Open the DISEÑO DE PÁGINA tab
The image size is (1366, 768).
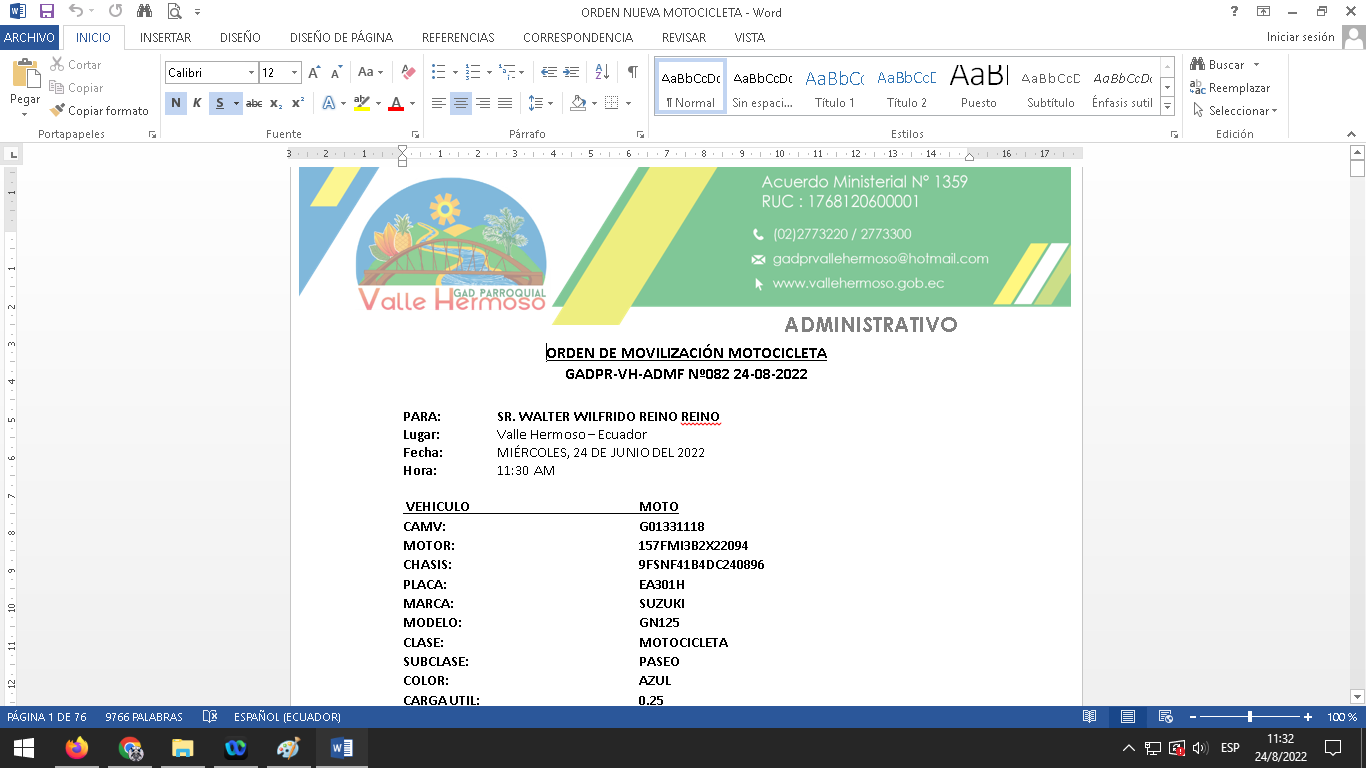[x=341, y=37]
